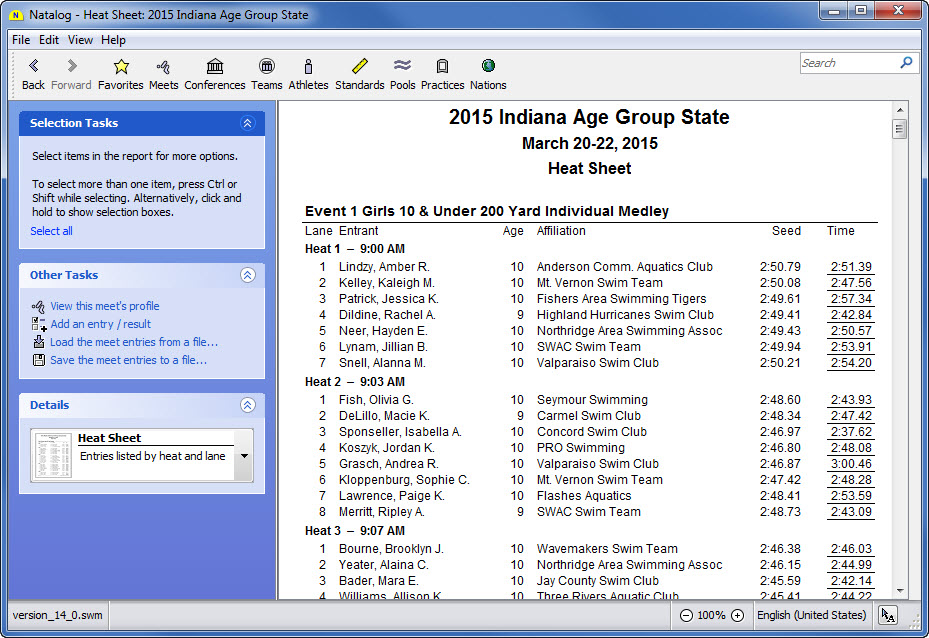
Task: Collapse the Other Tasks panel
Action: pos(247,275)
